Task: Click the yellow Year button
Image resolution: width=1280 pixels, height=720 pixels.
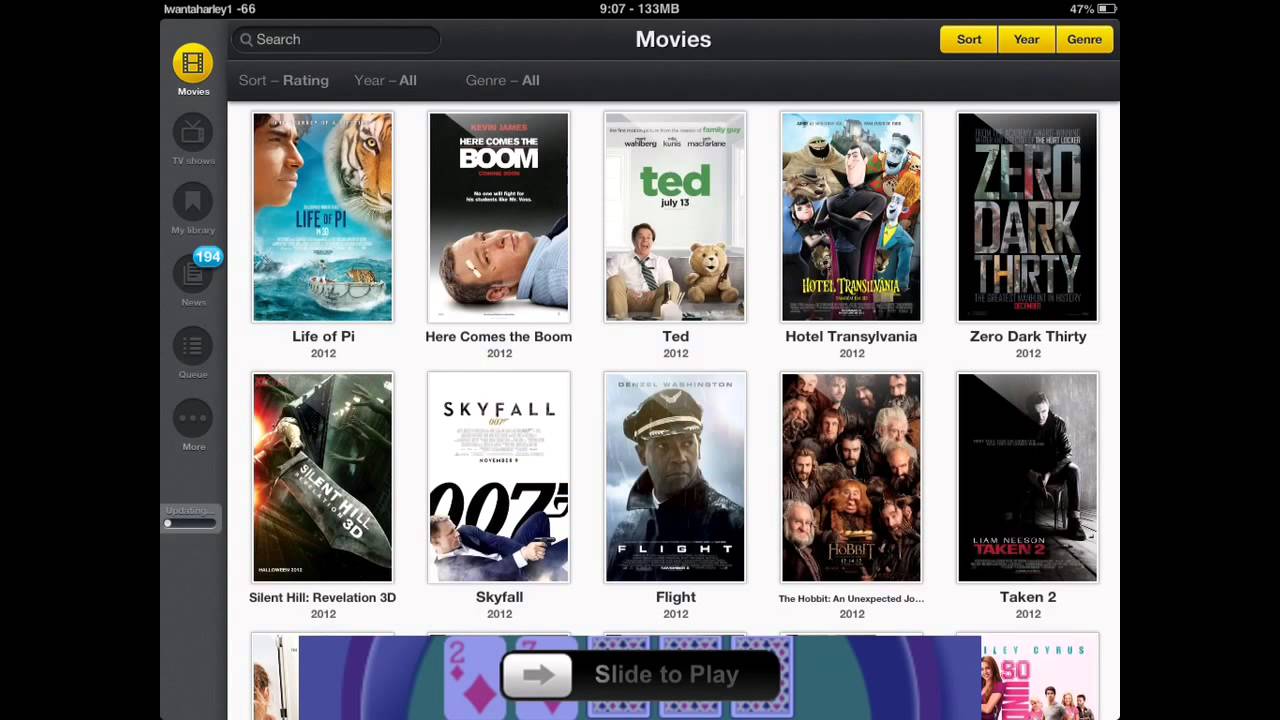Action: pyautogui.click(x=1027, y=39)
